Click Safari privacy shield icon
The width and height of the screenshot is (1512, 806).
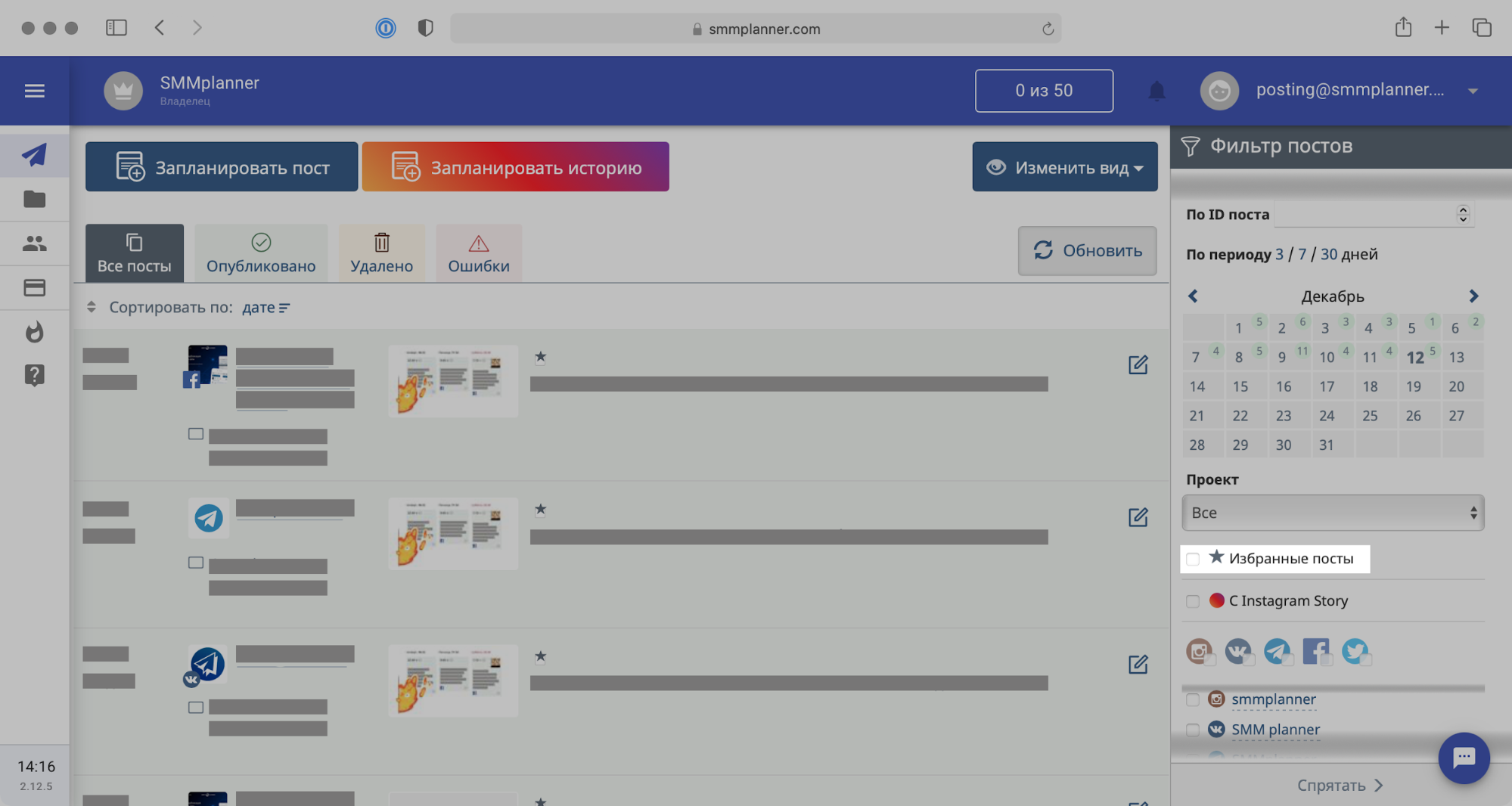425,28
